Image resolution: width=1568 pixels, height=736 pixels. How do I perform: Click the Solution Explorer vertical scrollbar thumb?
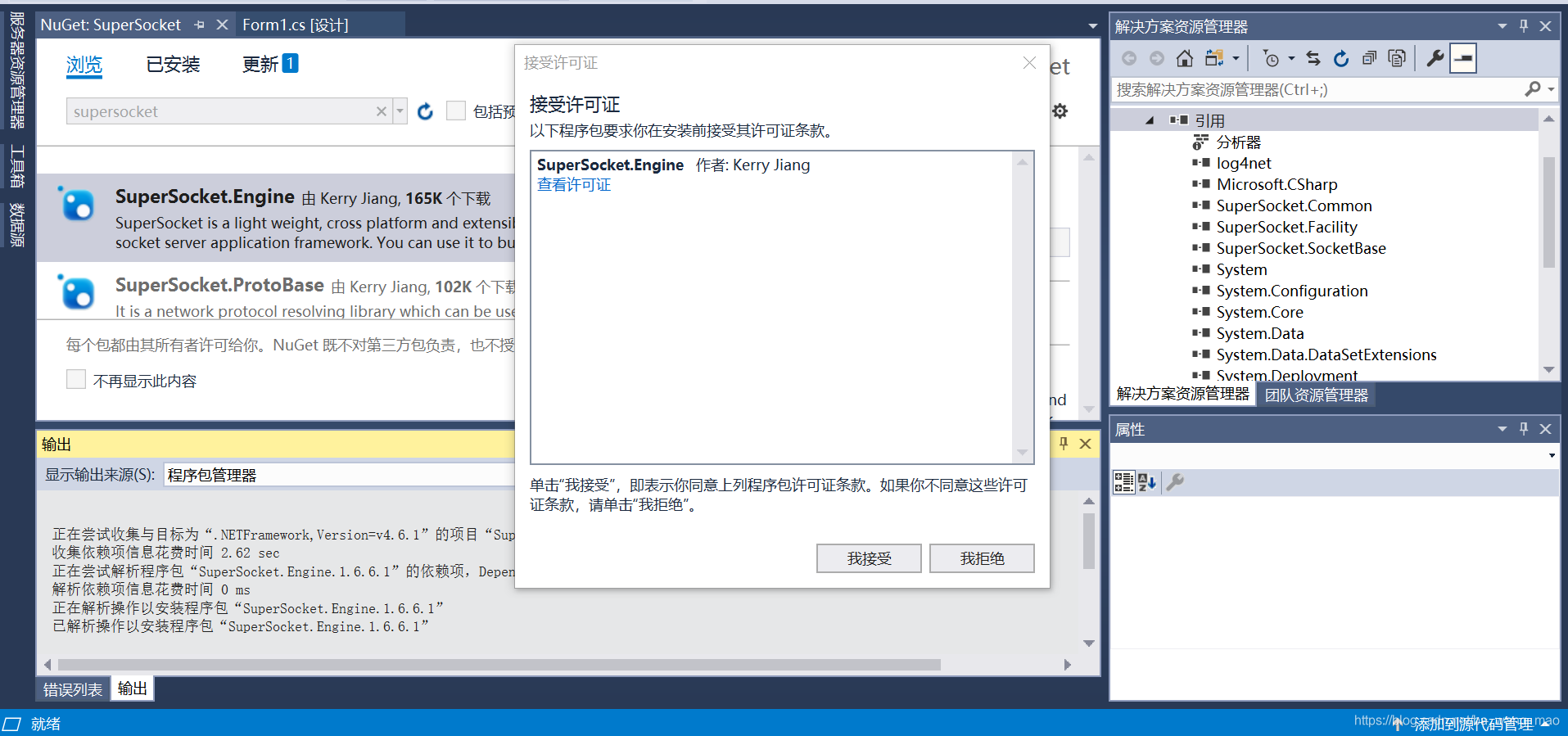[1549, 211]
